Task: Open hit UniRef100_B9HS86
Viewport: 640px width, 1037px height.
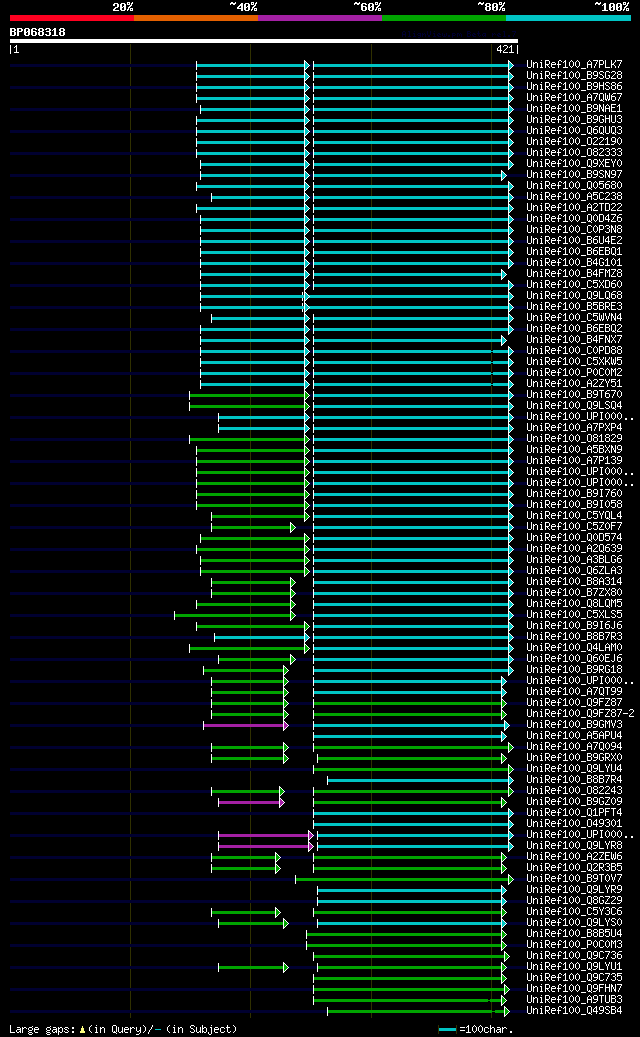Action: 574,87
